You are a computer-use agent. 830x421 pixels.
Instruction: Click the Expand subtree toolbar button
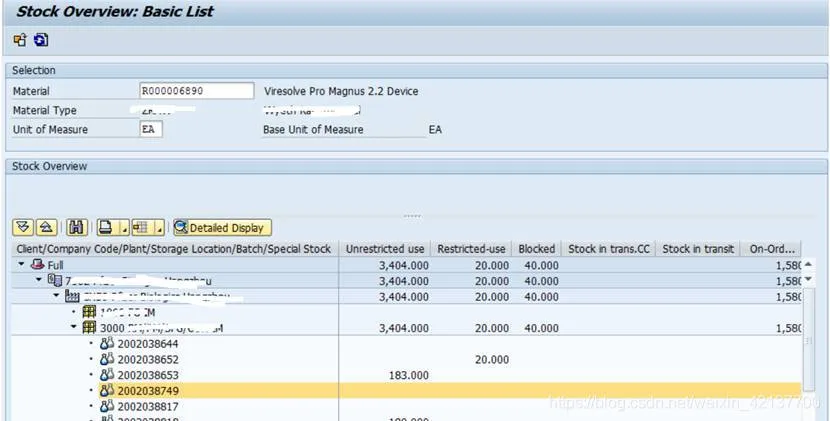point(23,228)
